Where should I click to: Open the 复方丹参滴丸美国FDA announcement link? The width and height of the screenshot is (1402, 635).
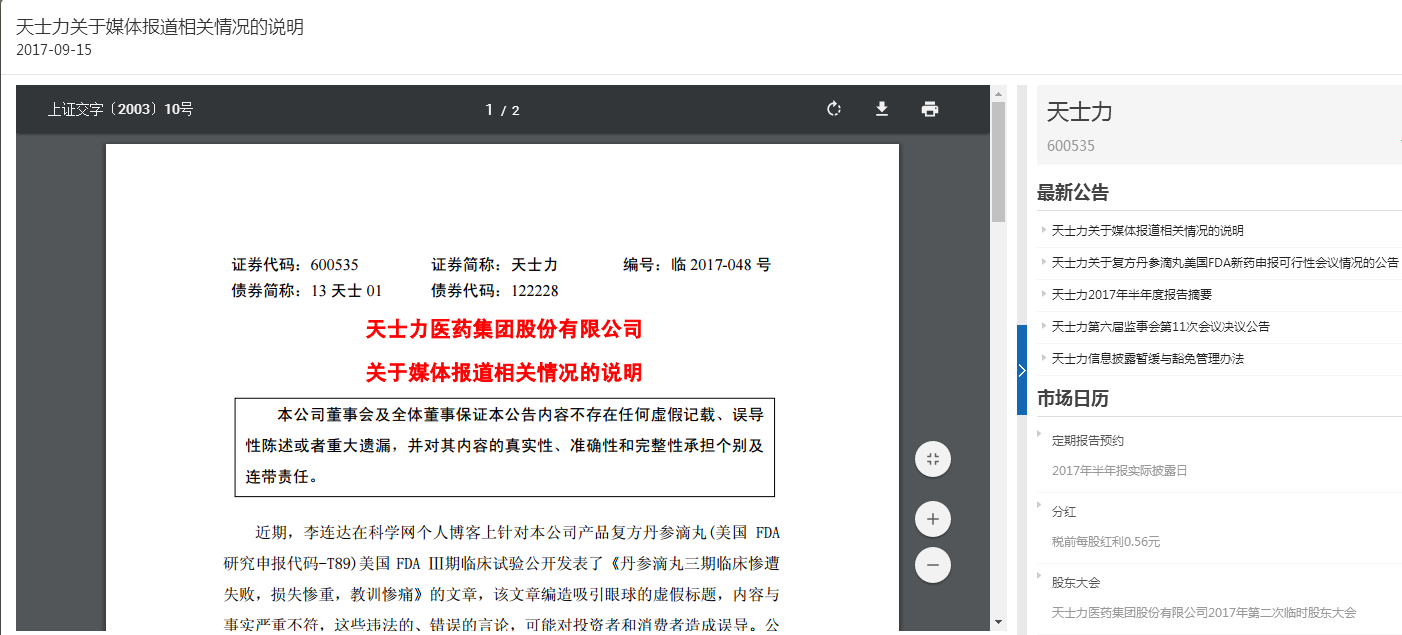1224,263
